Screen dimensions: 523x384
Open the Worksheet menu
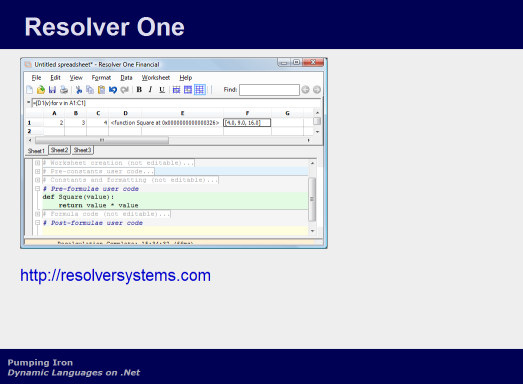(156, 78)
